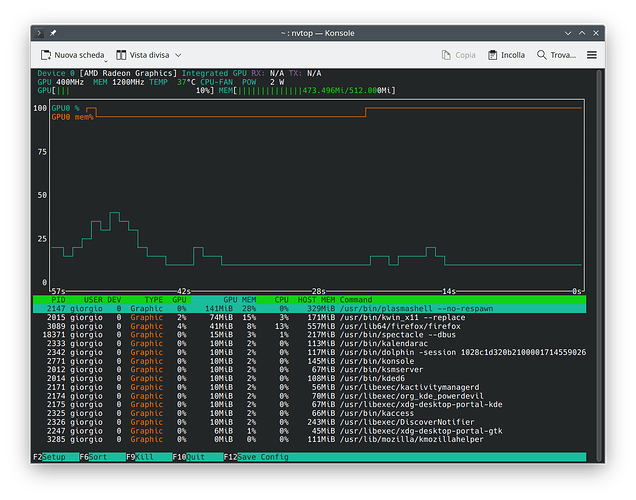Image resolution: width=636 pixels, height=500 pixels.
Task: Click the GPU0 mem% legend label
Action: (x=72, y=117)
